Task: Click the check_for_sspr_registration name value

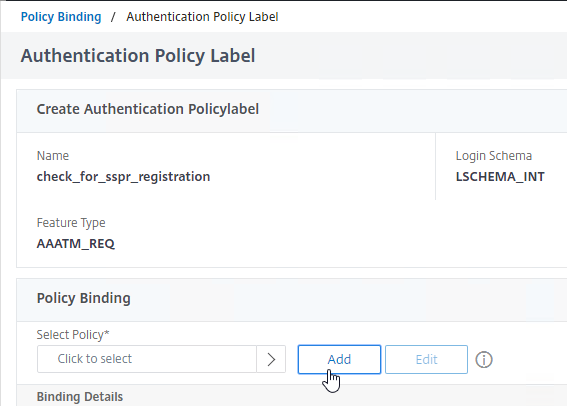Action: (123, 177)
